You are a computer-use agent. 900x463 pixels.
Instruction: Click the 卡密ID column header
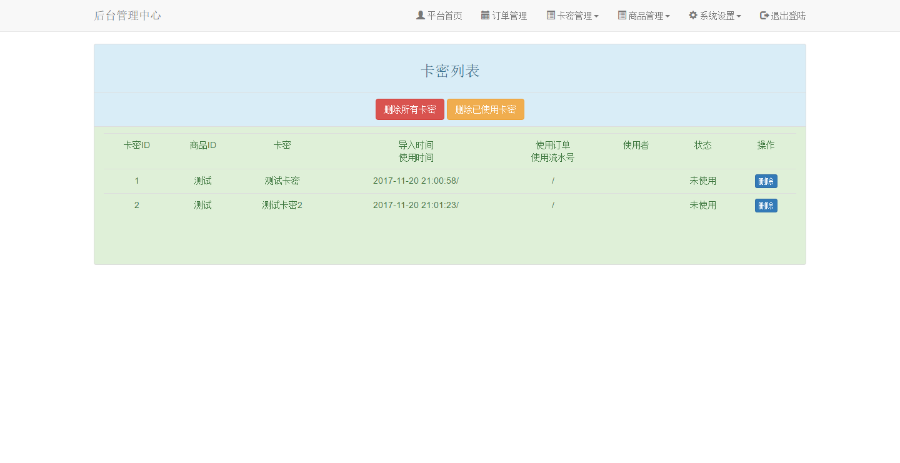point(137,145)
